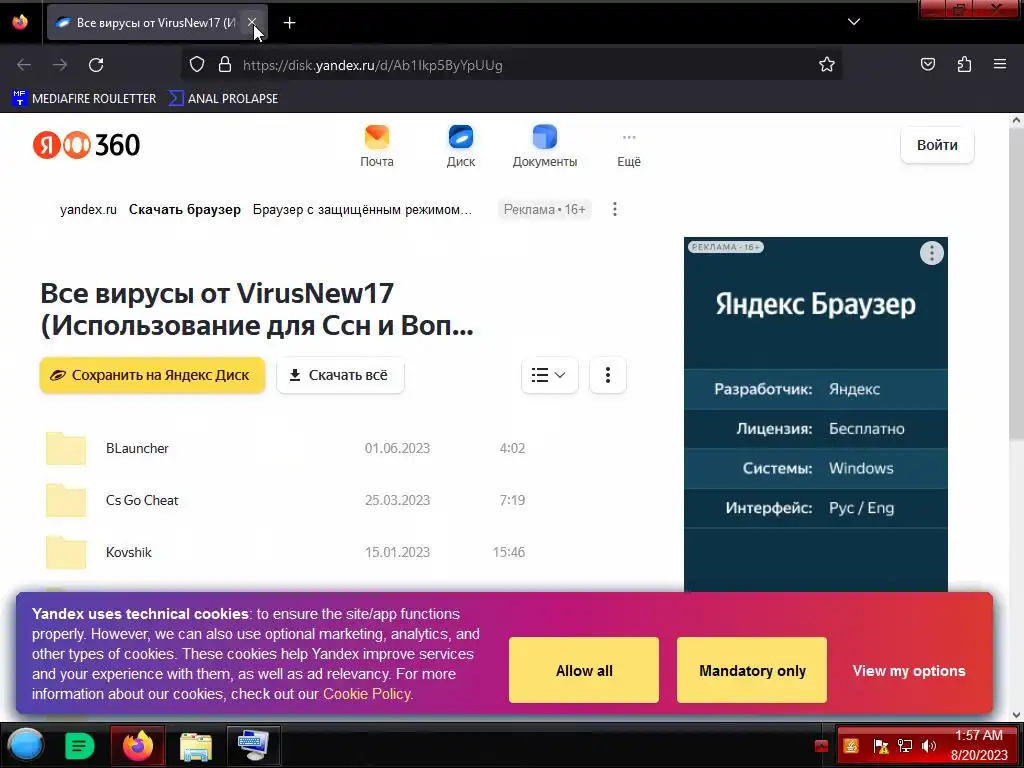This screenshot has height=768, width=1024.
Task: Click the Firefox reload page button
Action: (x=96, y=65)
